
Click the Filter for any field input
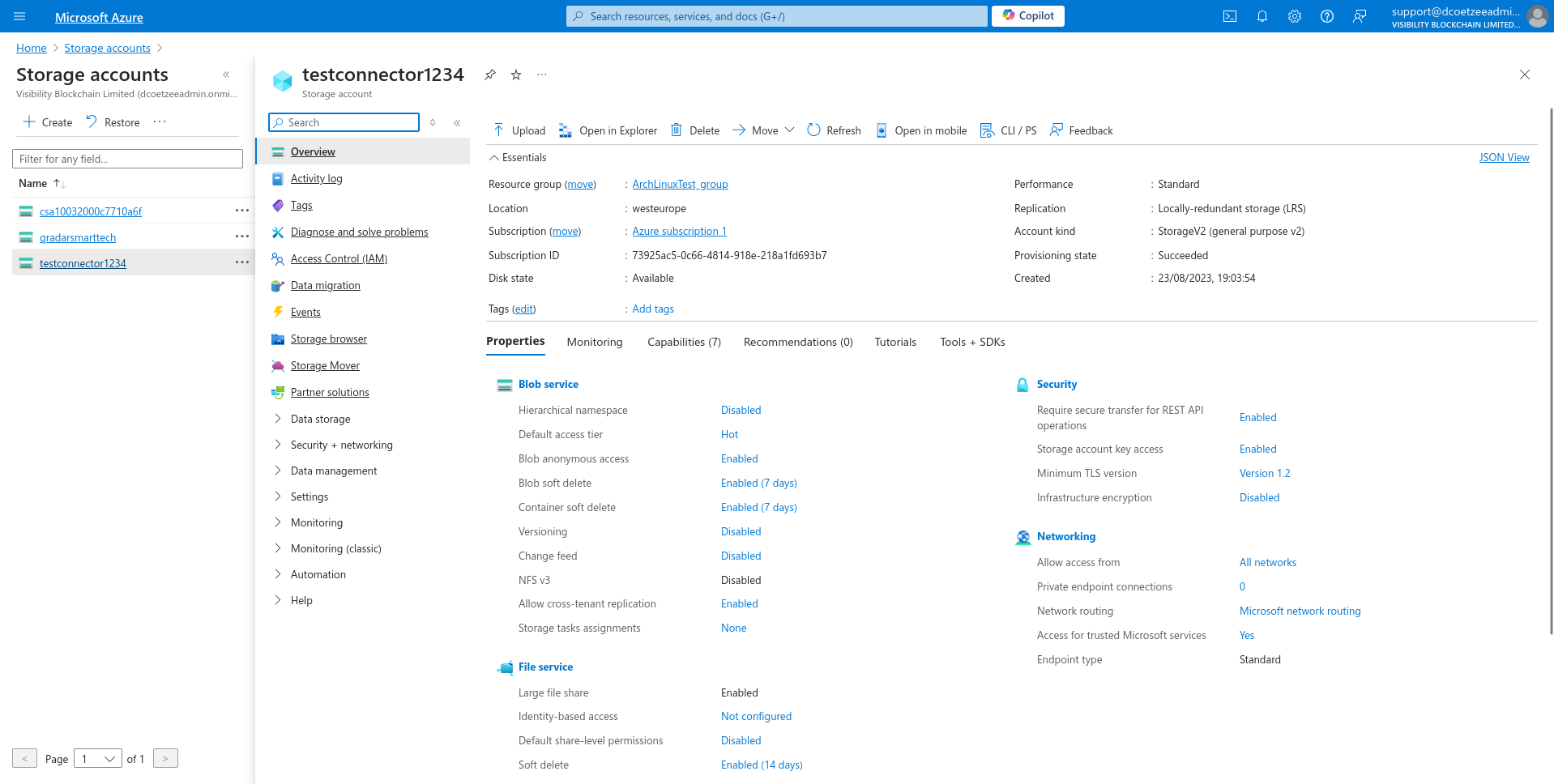tap(127, 159)
